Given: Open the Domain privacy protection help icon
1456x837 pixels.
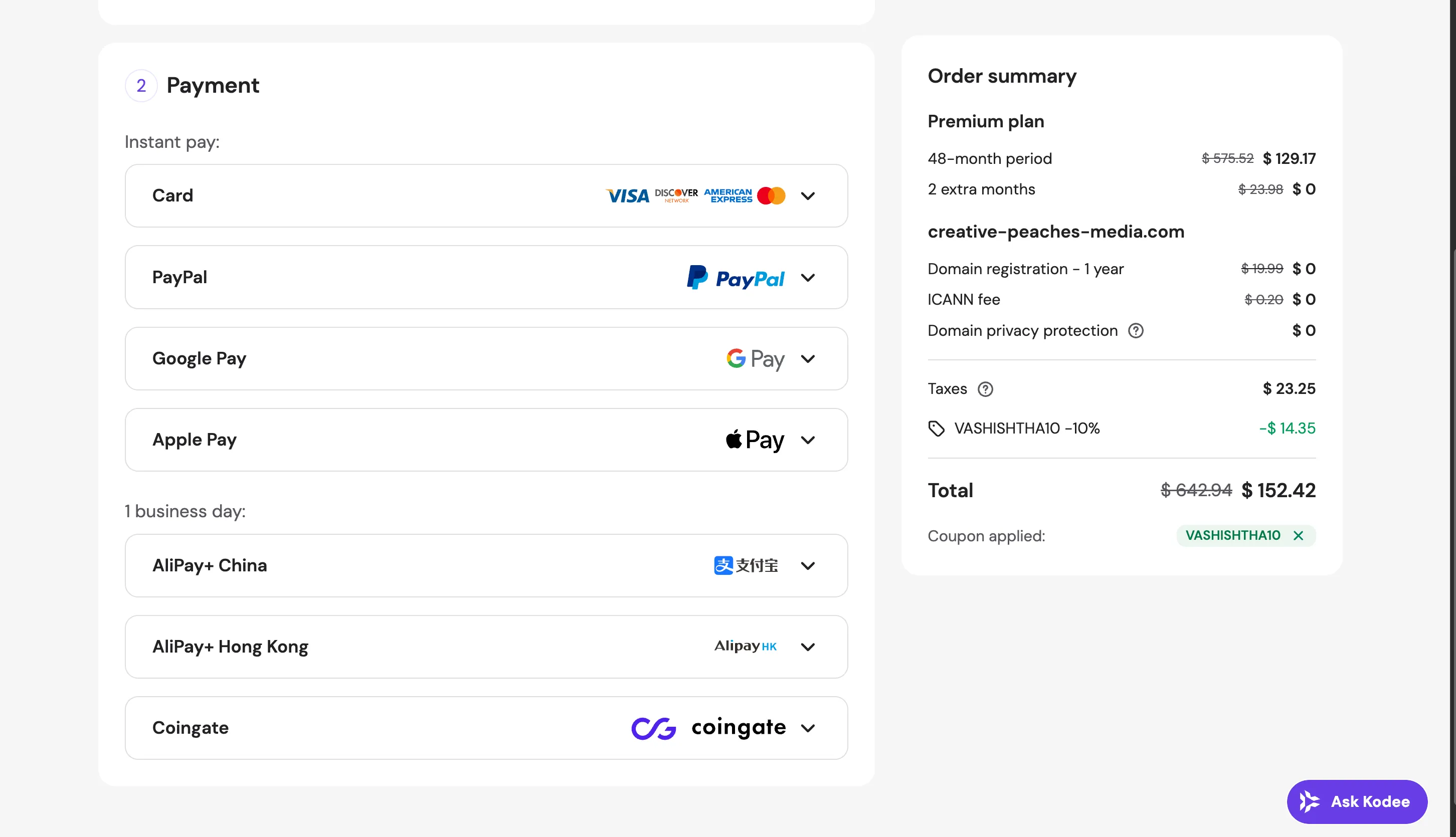Looking at the screenshot, I should coord(1135,331).
